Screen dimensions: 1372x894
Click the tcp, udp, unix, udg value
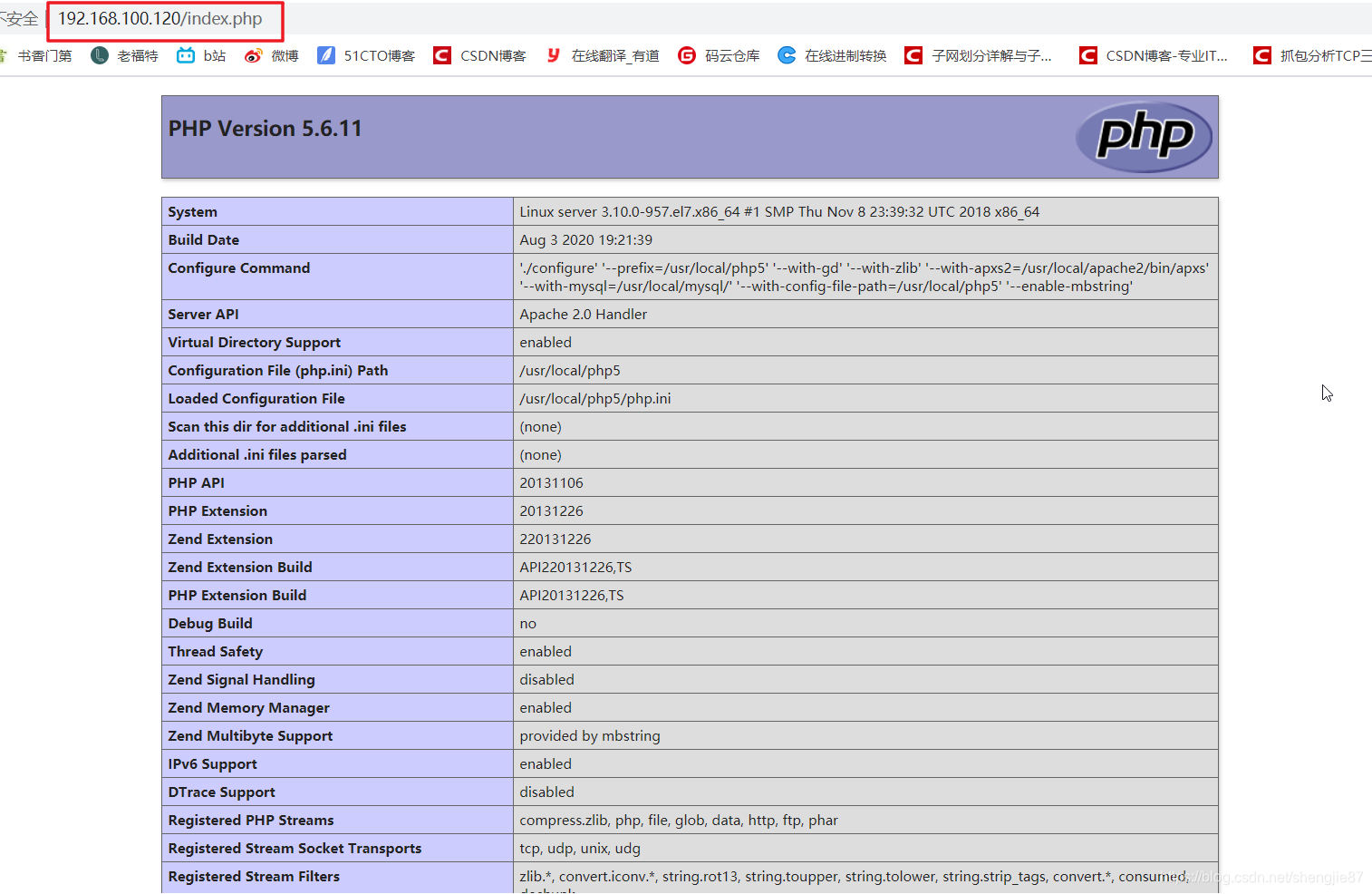[580, 849]
